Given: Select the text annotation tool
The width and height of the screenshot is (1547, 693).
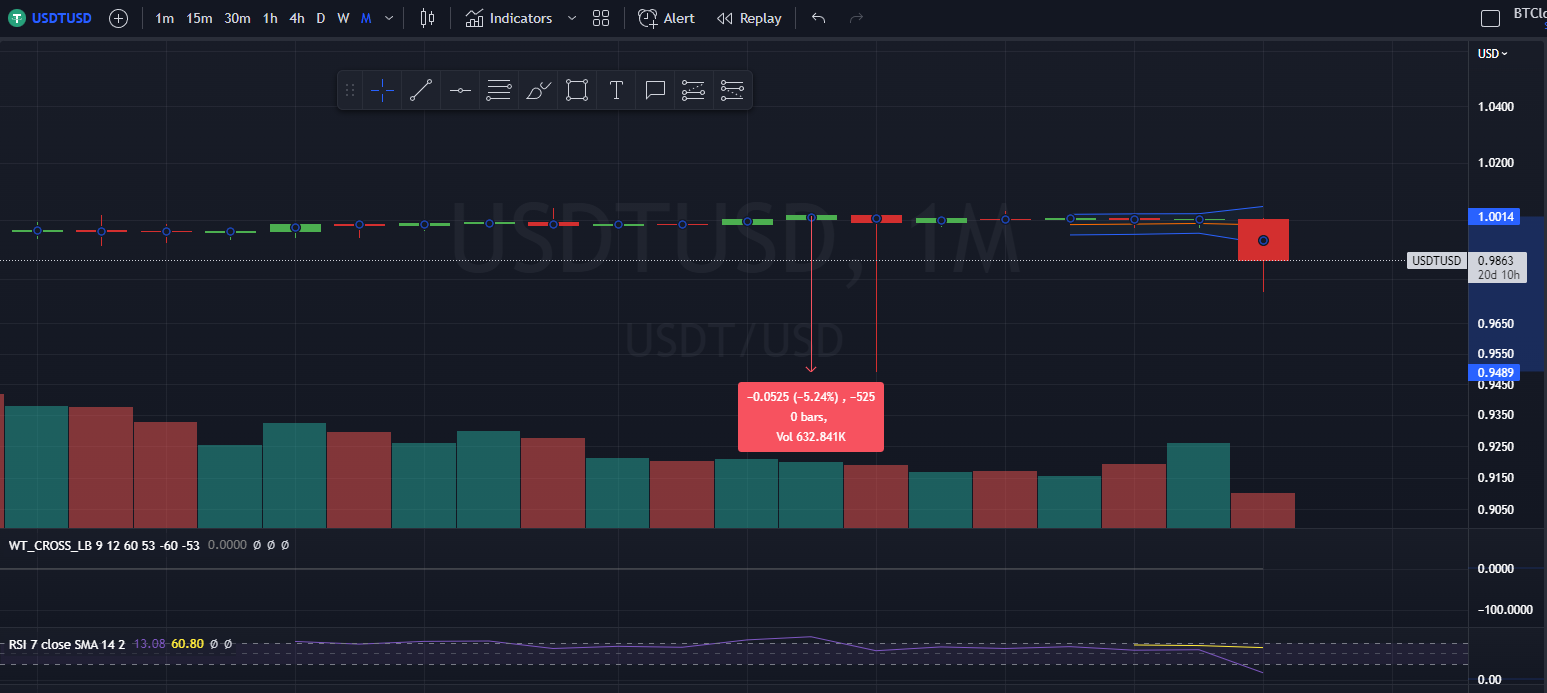Looking at the screenshot, I should click(616, 90).
